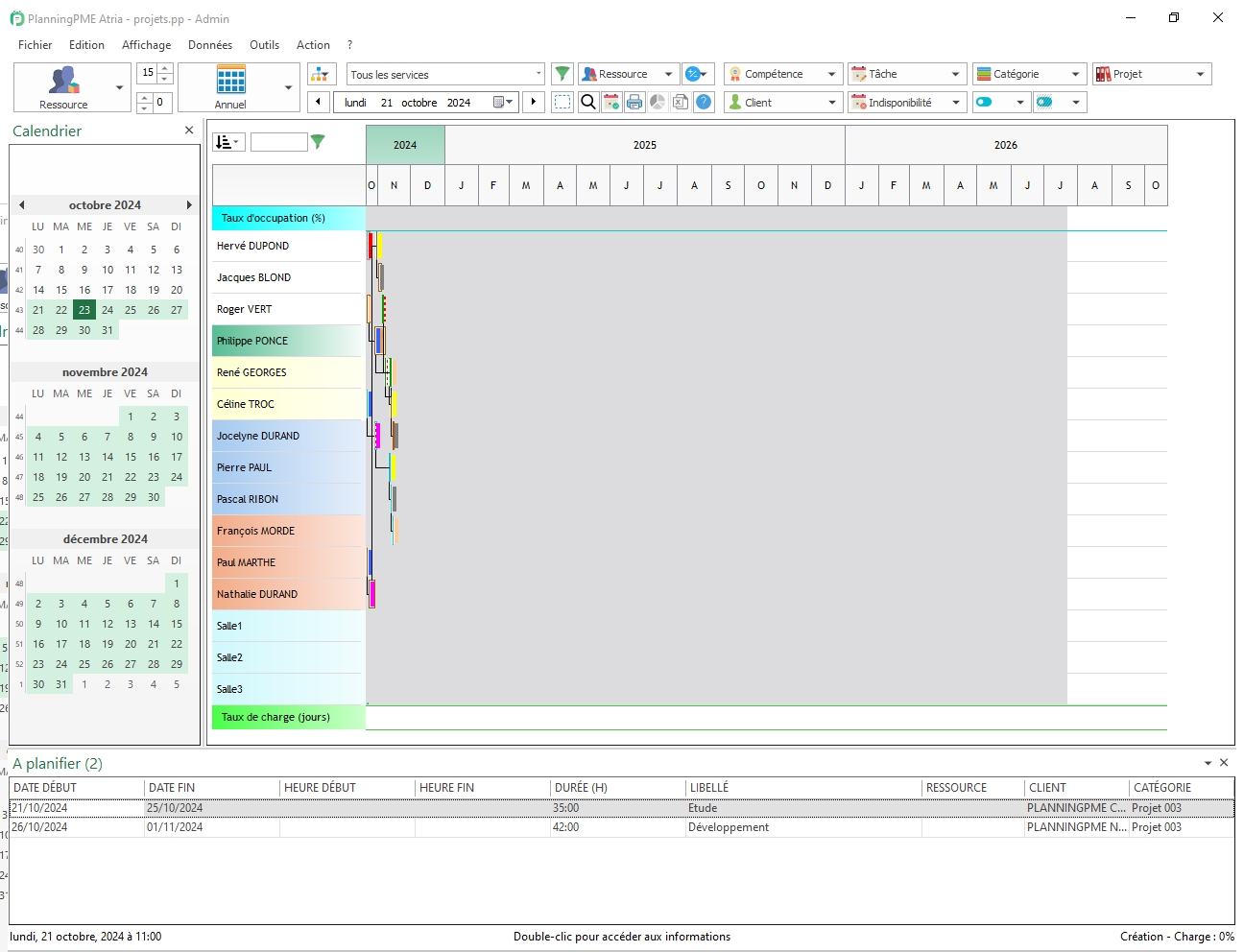Increase the 0 value with up arrow

[x=144, y=97]
